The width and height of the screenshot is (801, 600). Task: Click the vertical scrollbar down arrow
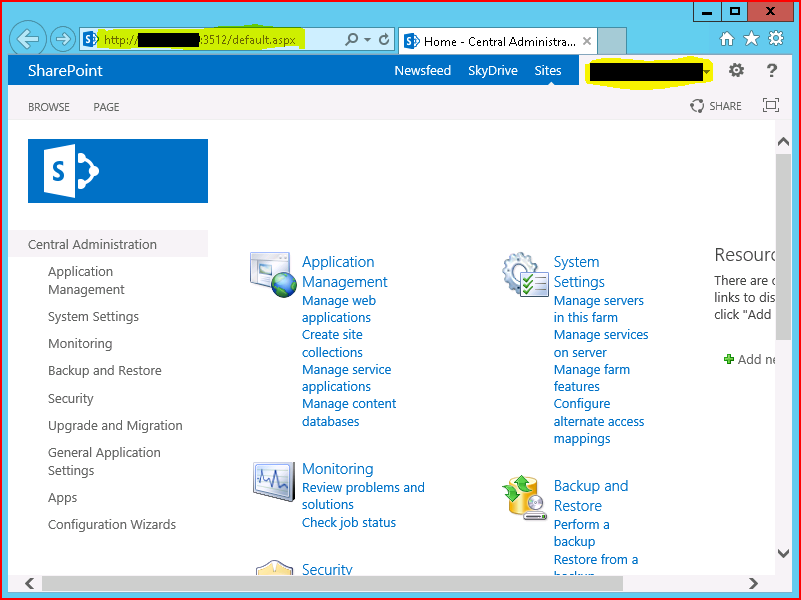click(783, 553)
